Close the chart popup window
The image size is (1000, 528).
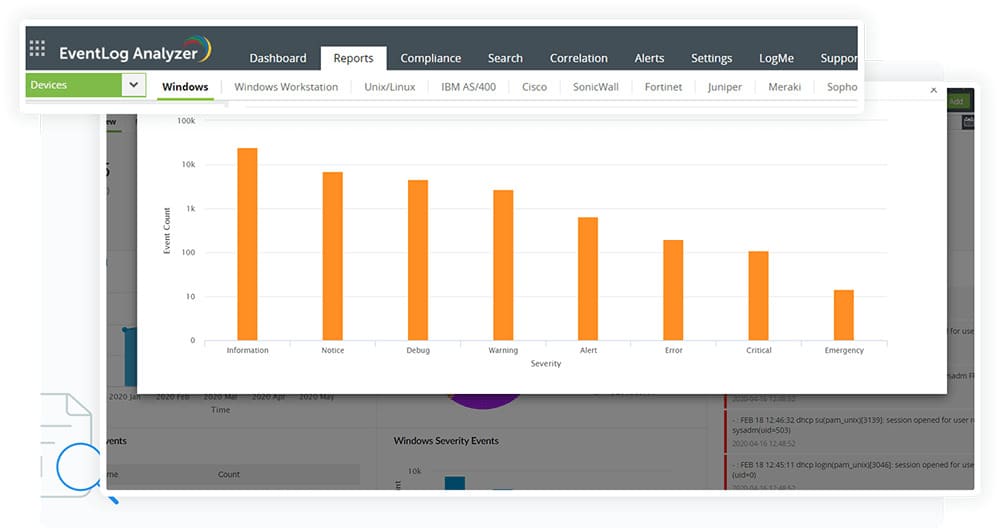click(934, 90)
